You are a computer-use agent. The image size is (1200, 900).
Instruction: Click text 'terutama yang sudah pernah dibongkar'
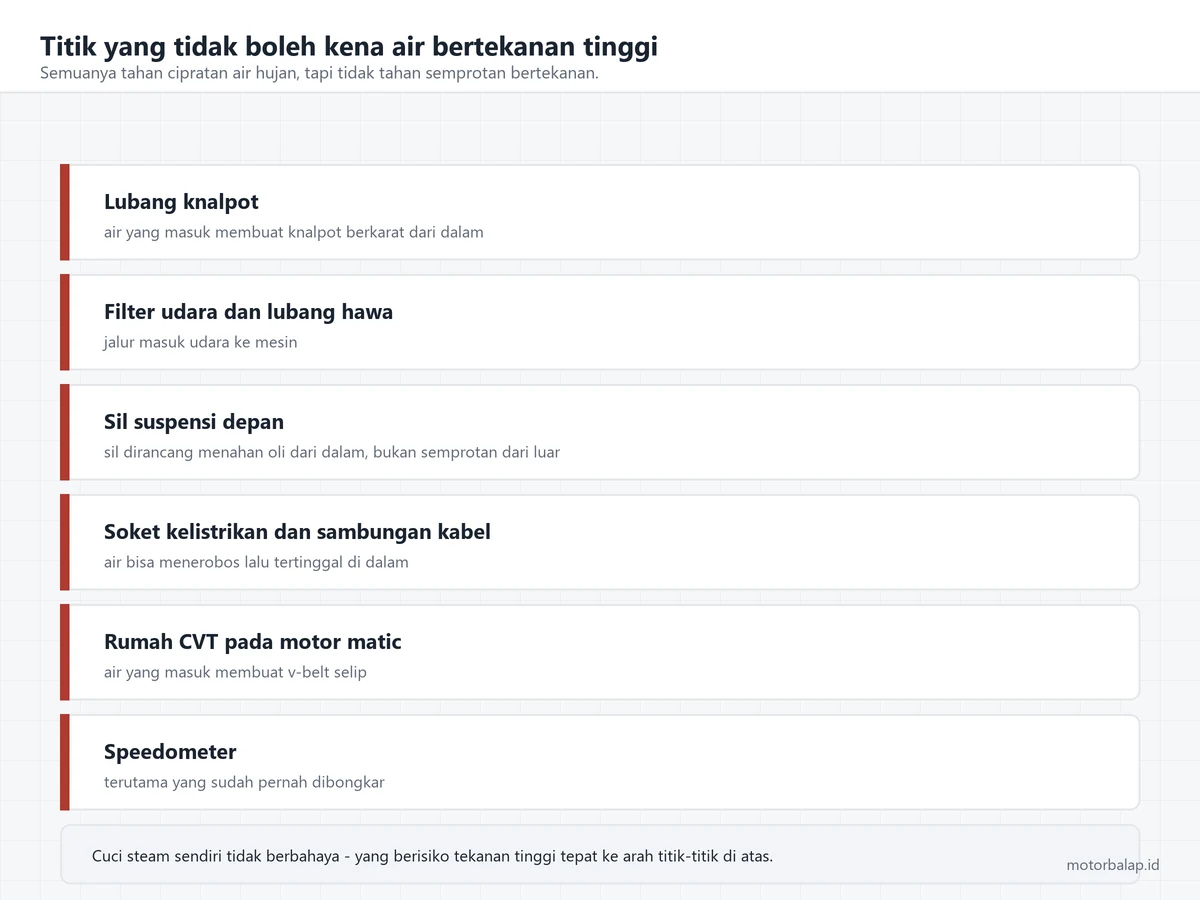pyautogui.click(x=244, y=782)
